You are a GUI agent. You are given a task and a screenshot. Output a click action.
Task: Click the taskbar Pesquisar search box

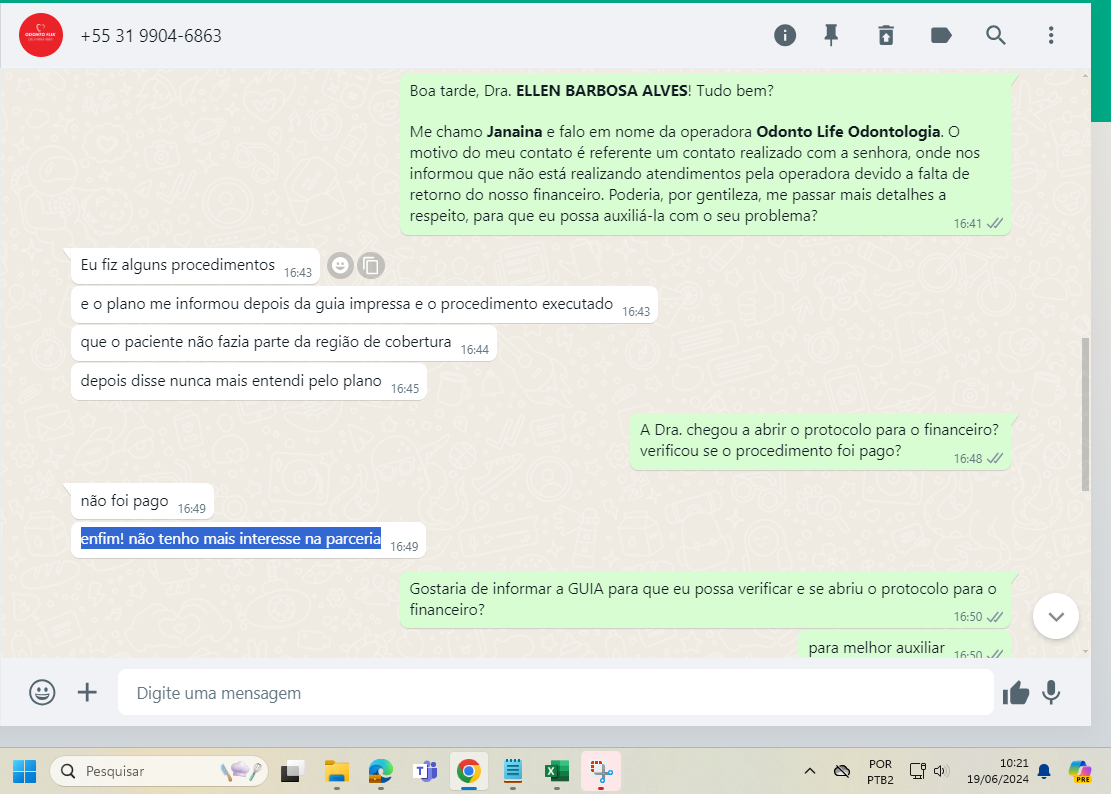pos(159,771)
